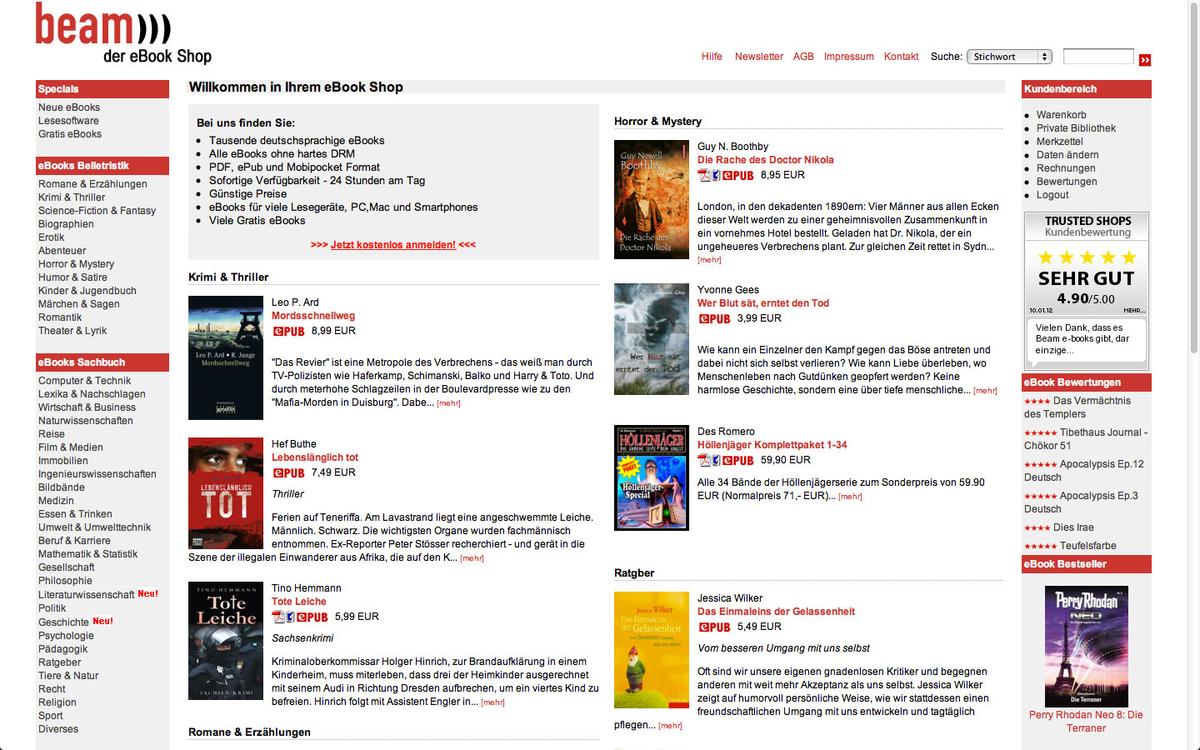This screenshot has width=1200, height=750.
Task: Click the PDF icon for Tote Leiche
Action: 277,617
